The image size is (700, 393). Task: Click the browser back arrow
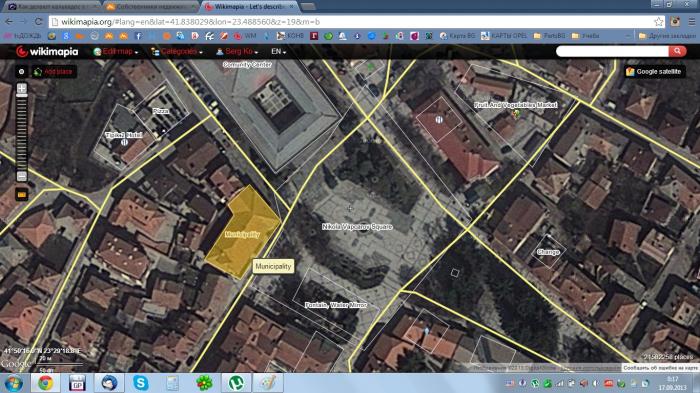click(x=9, y=21)
